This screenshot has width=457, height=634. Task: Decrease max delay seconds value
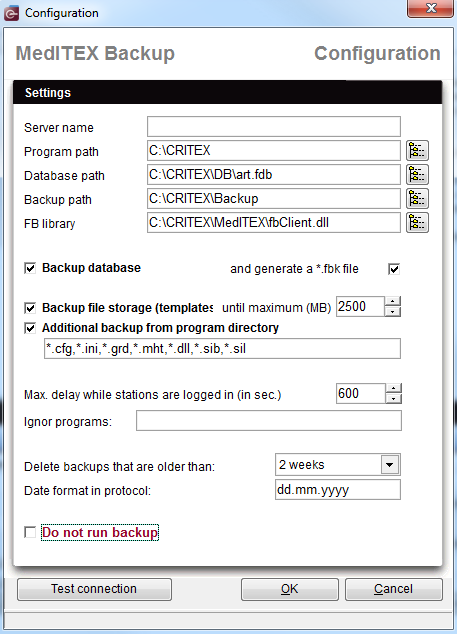(393, 399)
